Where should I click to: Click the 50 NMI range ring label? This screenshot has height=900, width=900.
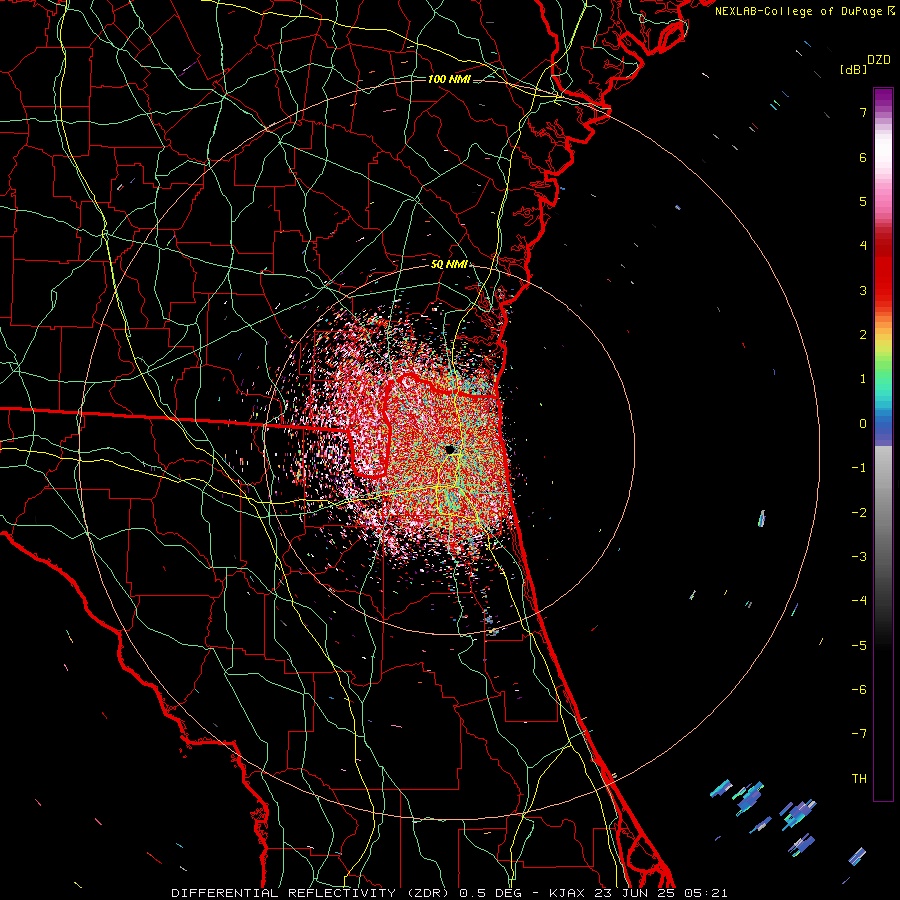point(449,265)
